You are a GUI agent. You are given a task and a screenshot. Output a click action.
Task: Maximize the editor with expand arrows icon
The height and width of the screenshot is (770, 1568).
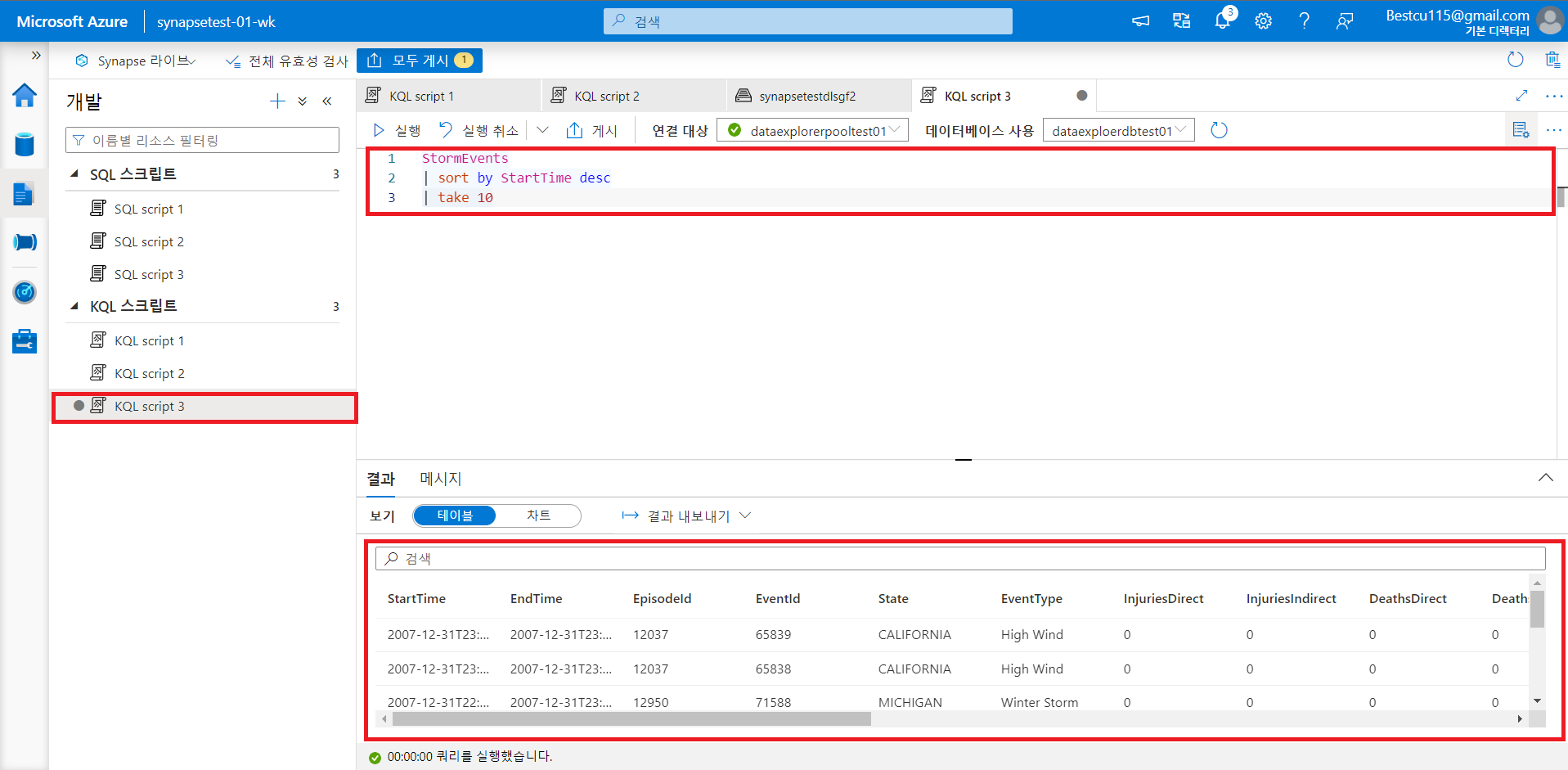click(1521, 96)
